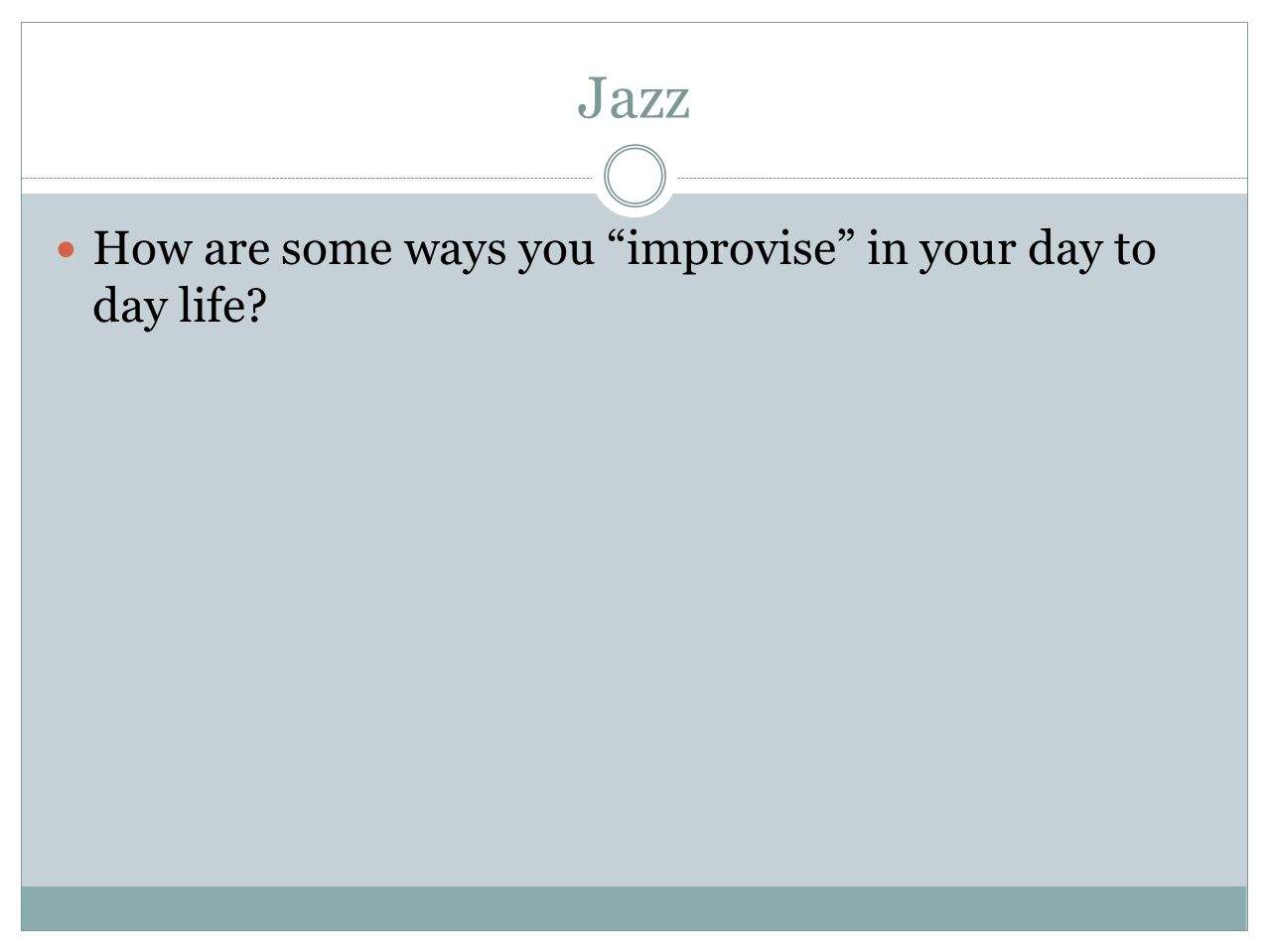Click the circle ornament below the title
1269x952 pixels.
(634, 177)
